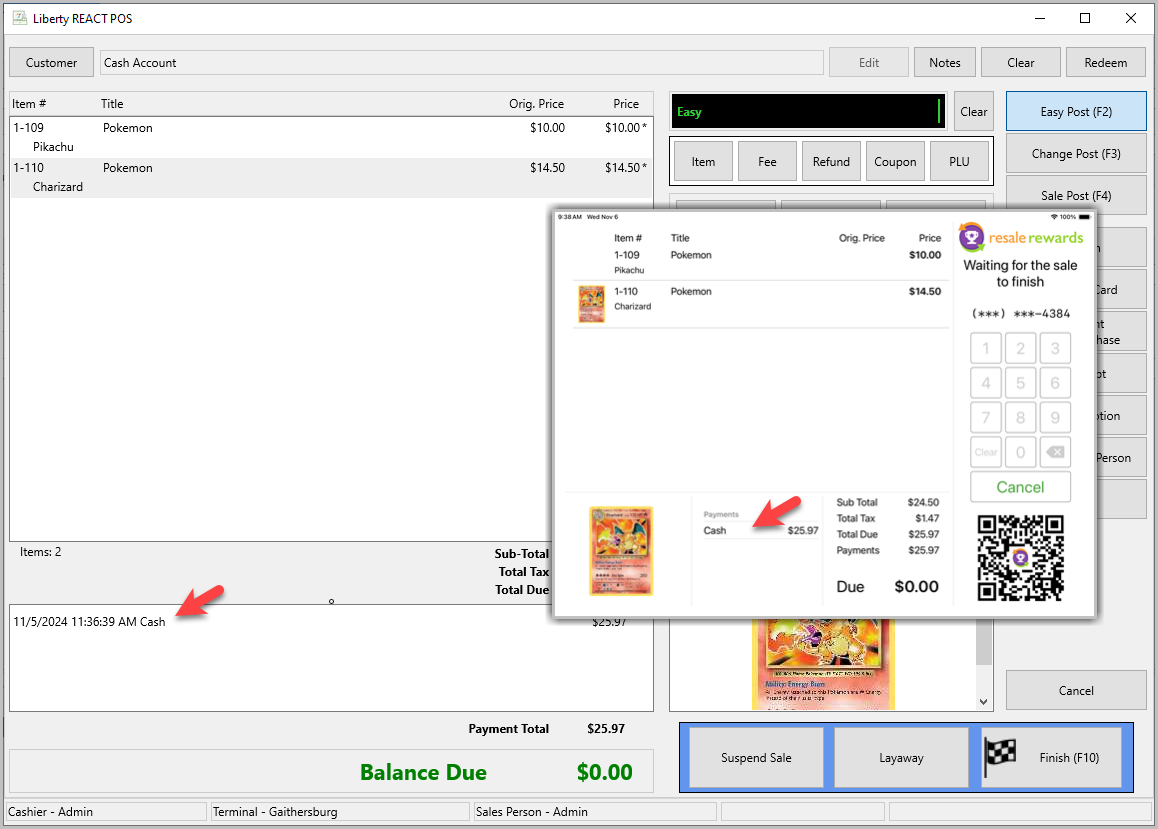Click the Balance Due $0.00 amount
The height and width of the screenshot is (829, 1158).
click(604, 772)
